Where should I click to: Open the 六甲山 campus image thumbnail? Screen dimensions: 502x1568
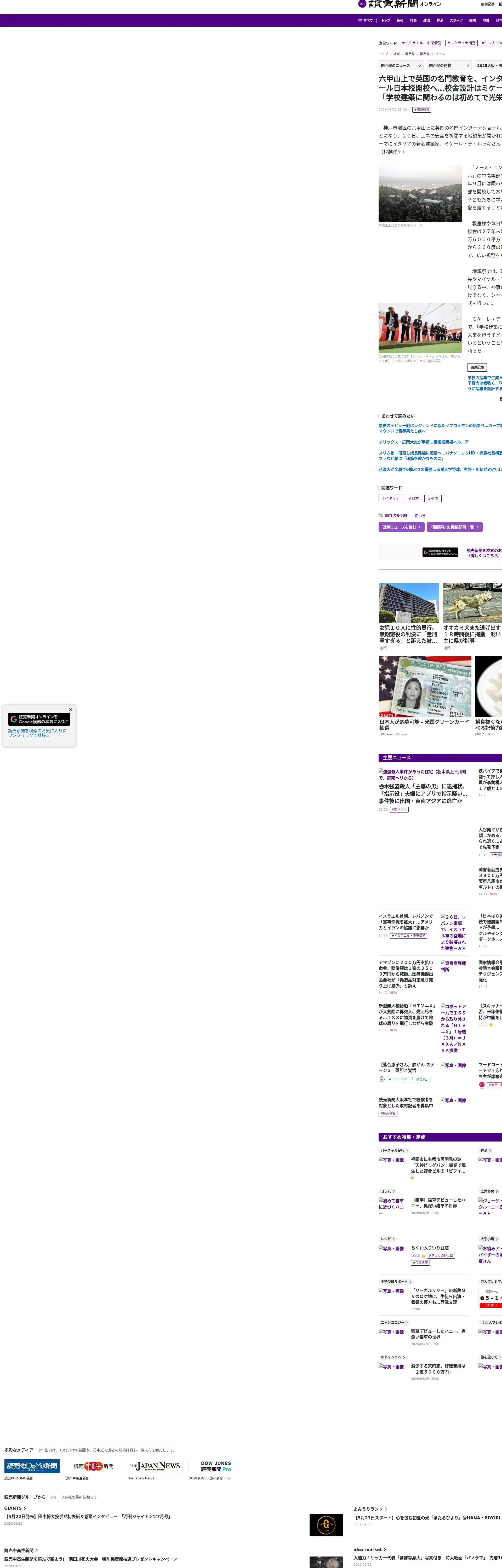[x=420, y=193]
